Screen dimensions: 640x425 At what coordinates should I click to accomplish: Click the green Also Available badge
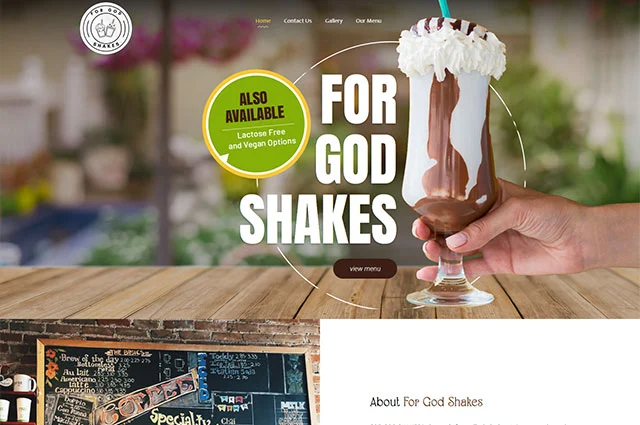(256, 124)
